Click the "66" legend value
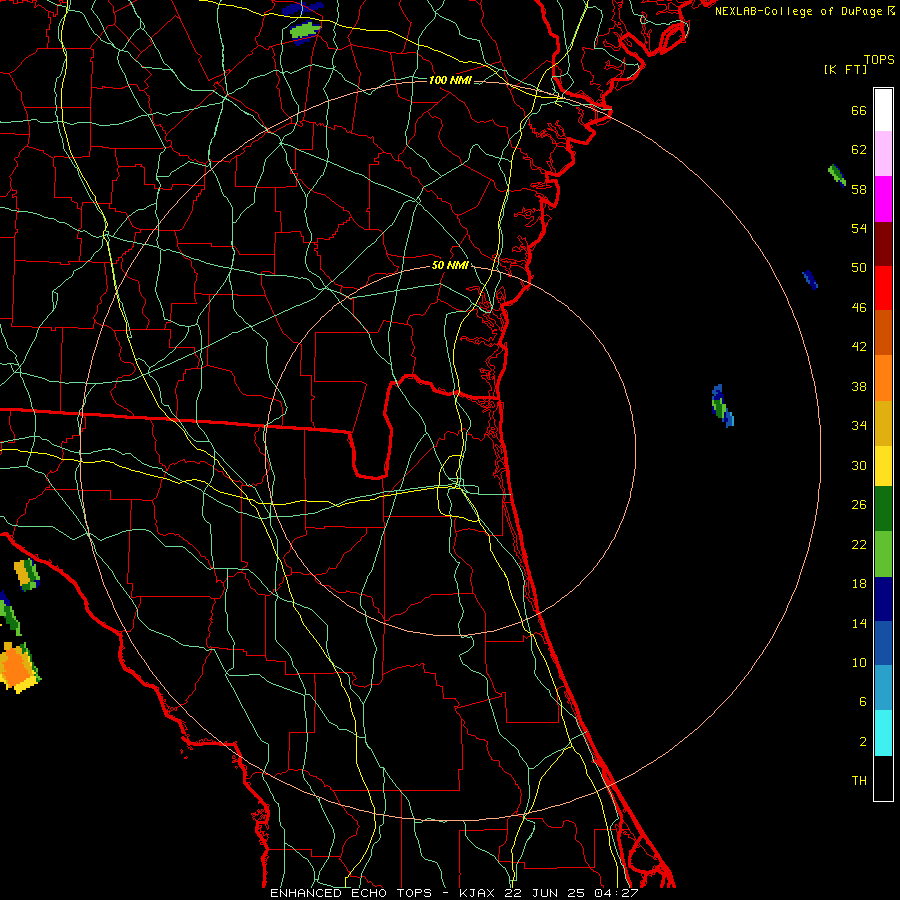 pos(859,110)
